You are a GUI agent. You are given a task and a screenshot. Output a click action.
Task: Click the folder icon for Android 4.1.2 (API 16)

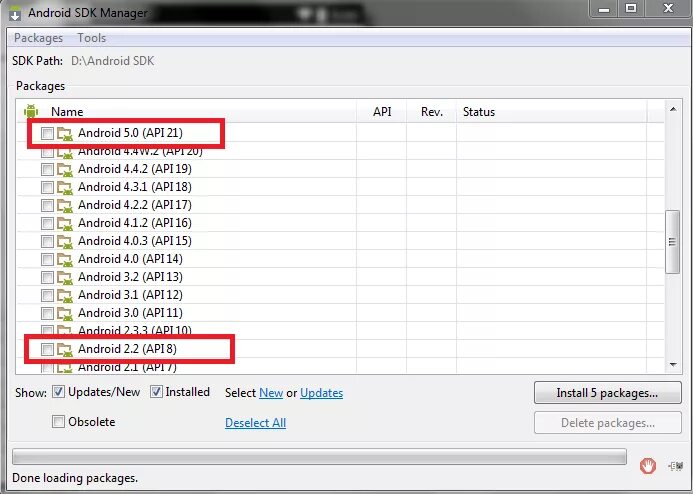tap(65, 224)
